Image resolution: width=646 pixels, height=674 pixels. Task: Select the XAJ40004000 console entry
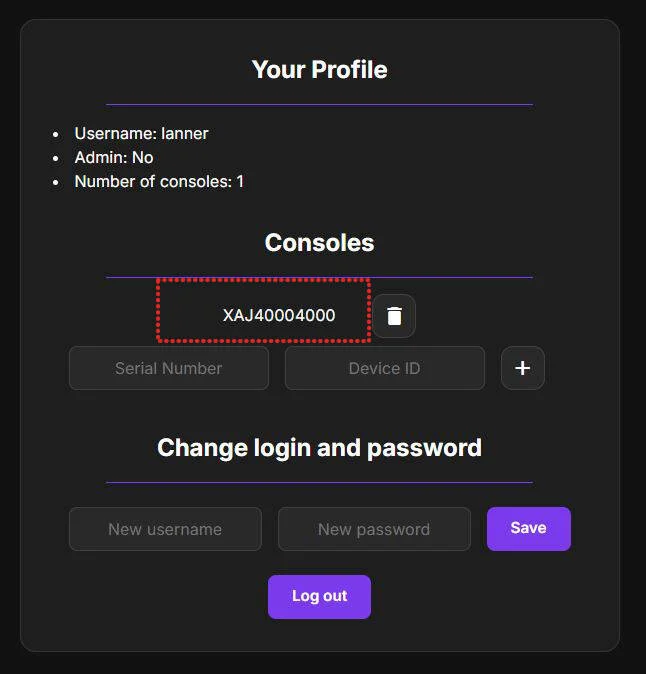265,315
